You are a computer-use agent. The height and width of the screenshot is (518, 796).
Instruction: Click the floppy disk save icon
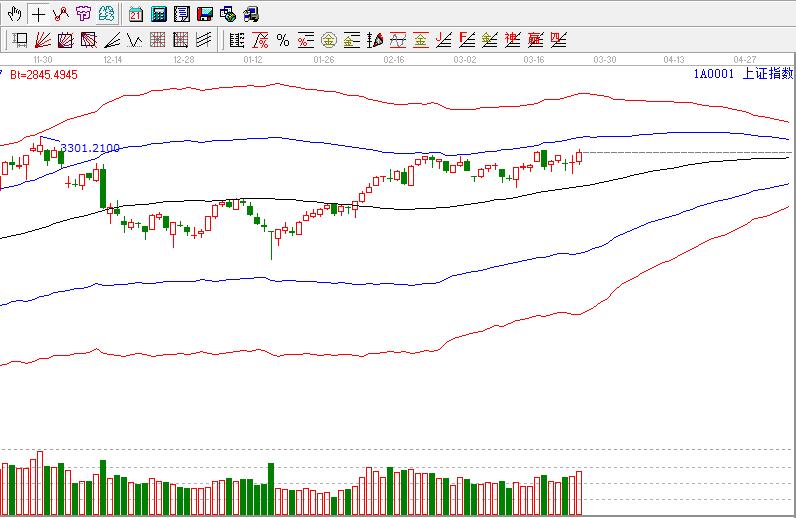tap(204, 14)
